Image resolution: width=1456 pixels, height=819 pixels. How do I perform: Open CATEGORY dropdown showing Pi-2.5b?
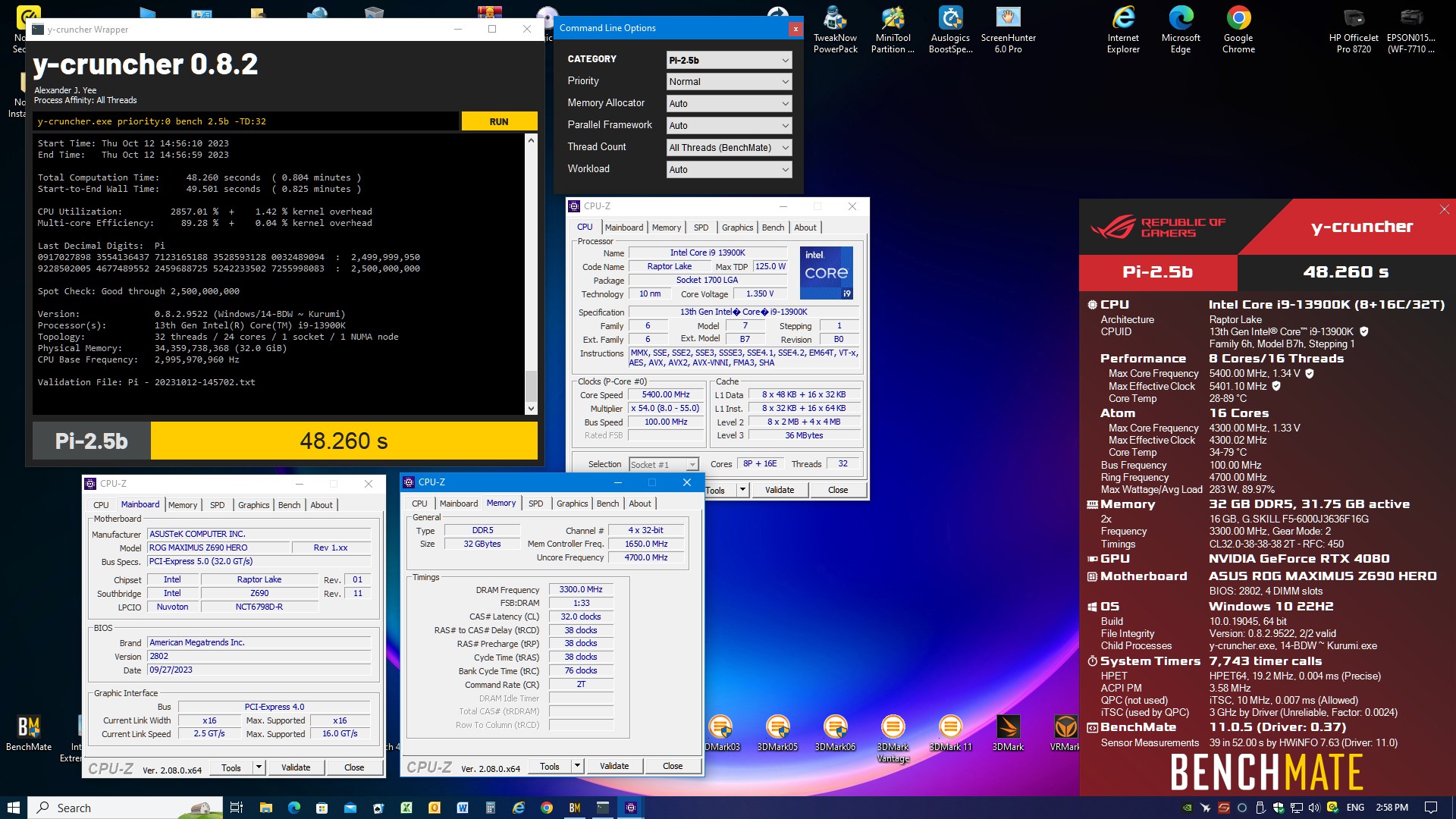[x=729, y=60]
